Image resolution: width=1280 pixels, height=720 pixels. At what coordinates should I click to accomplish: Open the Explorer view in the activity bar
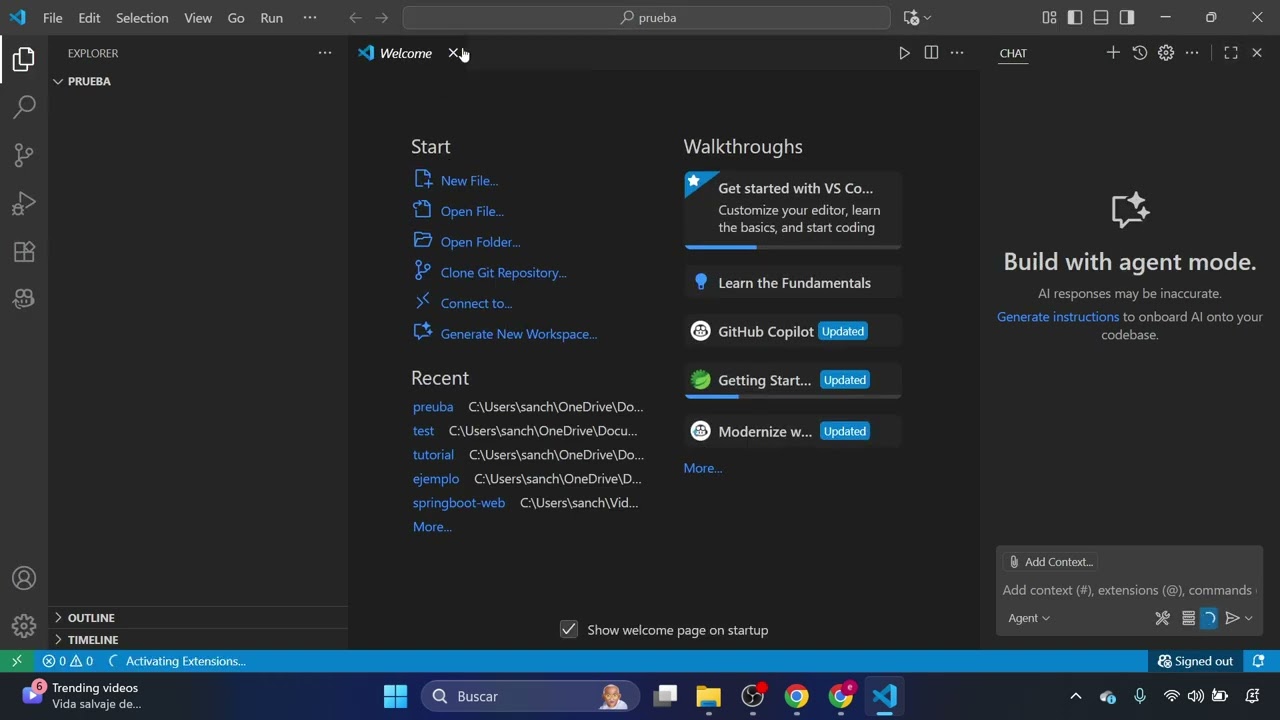pos(24,59)
